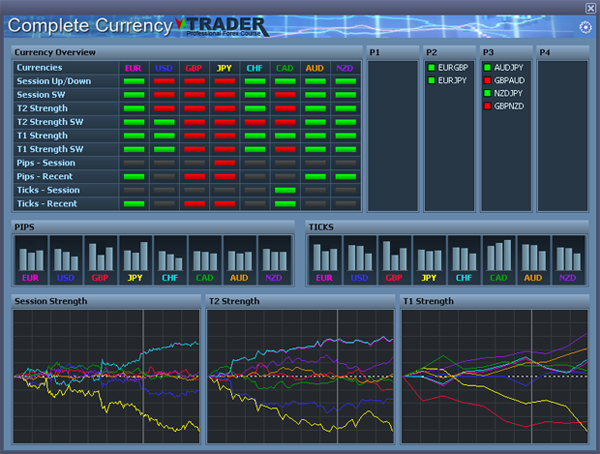The height and width of the screenshot is (454, 600).
Task: Click the JPY bar chart in TICKS panel
Action: [x=429, y=260]
